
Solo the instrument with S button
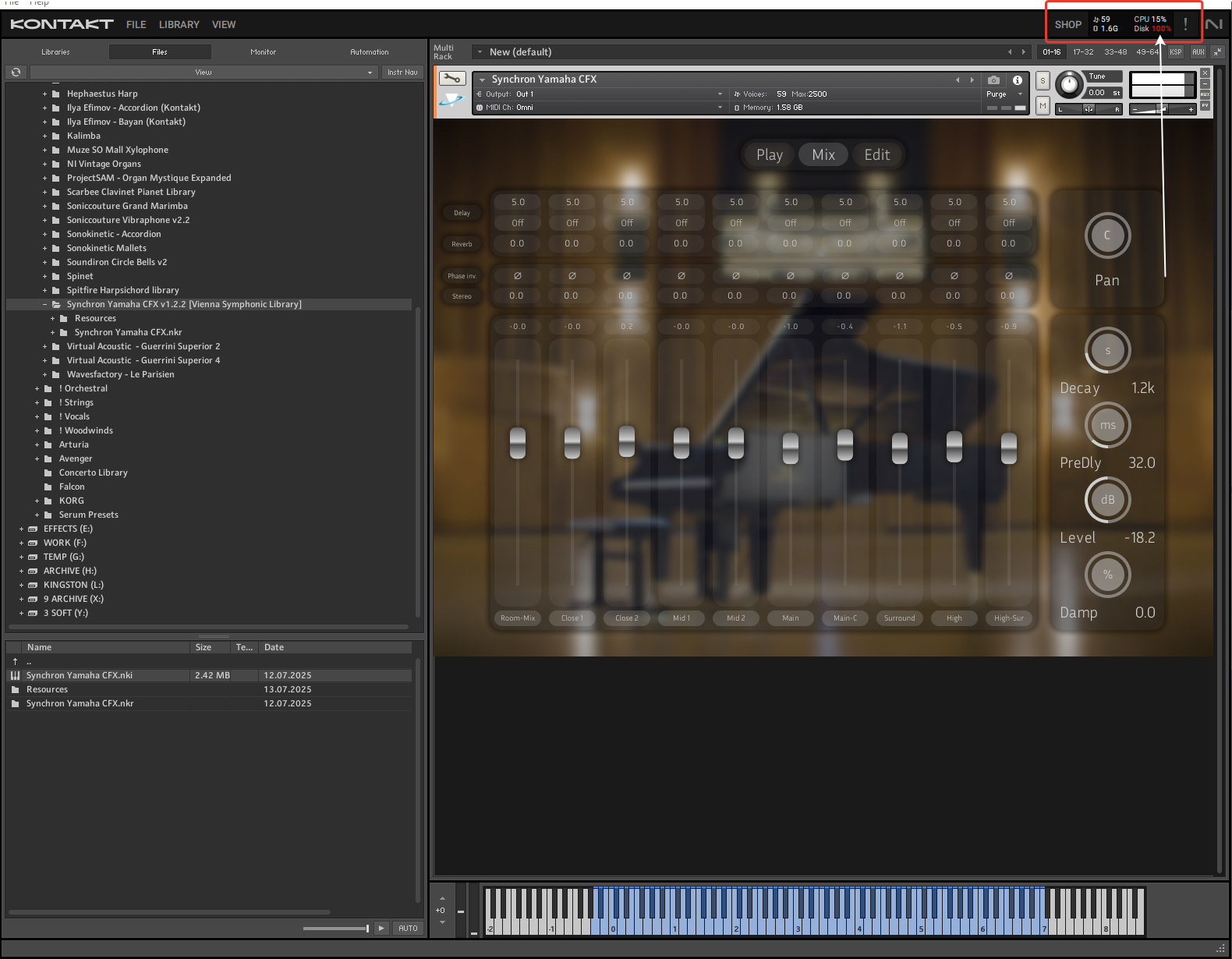pos(1043,80)
